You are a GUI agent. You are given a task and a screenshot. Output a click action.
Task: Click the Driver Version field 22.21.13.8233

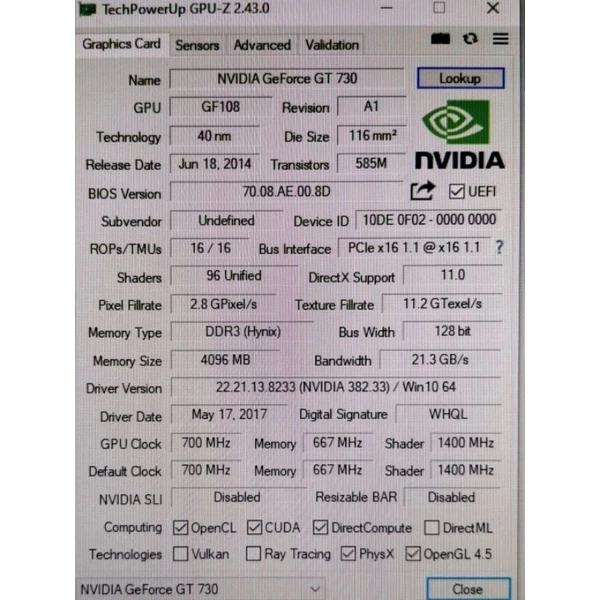[336, 387]
